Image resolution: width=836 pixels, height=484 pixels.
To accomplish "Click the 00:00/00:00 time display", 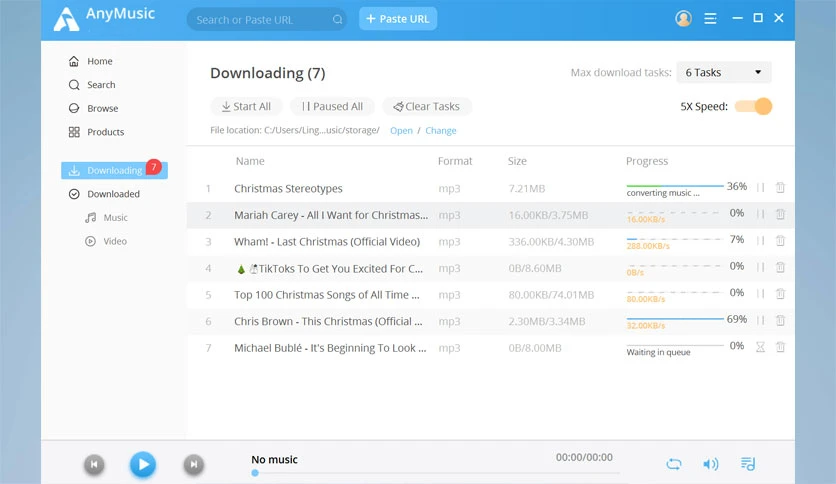I will pyautogui.click(x=584, y=457).
